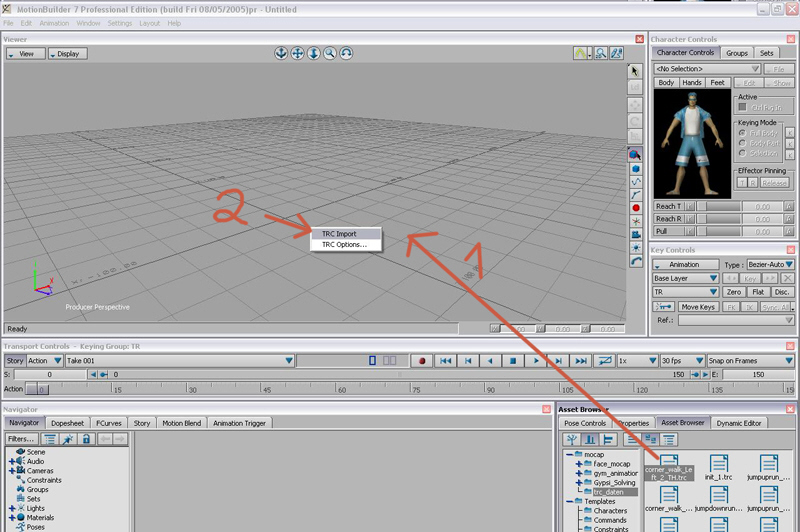Click the stop button in Transport Controls

point(513,360)
